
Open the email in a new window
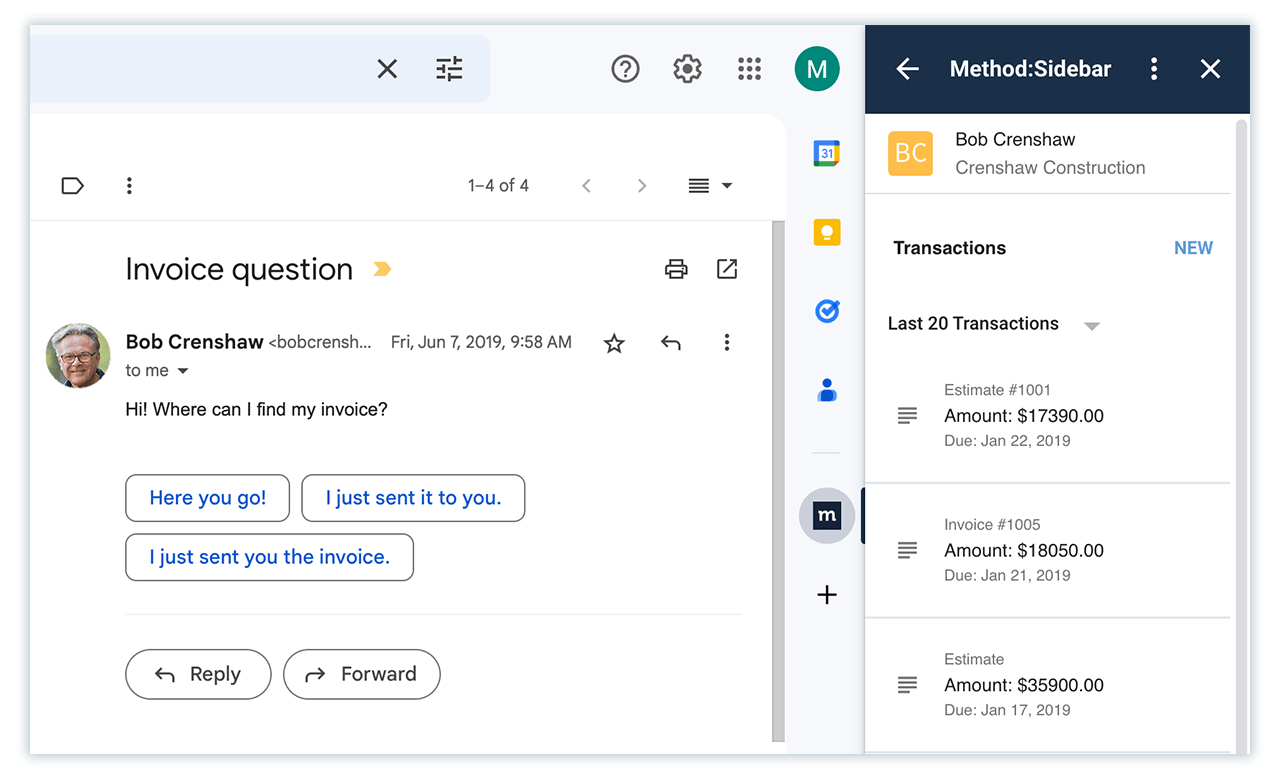point(727,269)
